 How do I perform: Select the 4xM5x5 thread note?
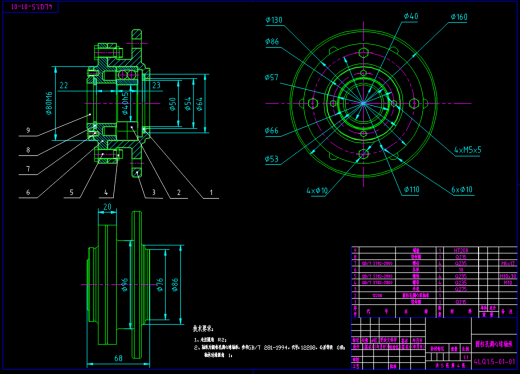(468, 150)
